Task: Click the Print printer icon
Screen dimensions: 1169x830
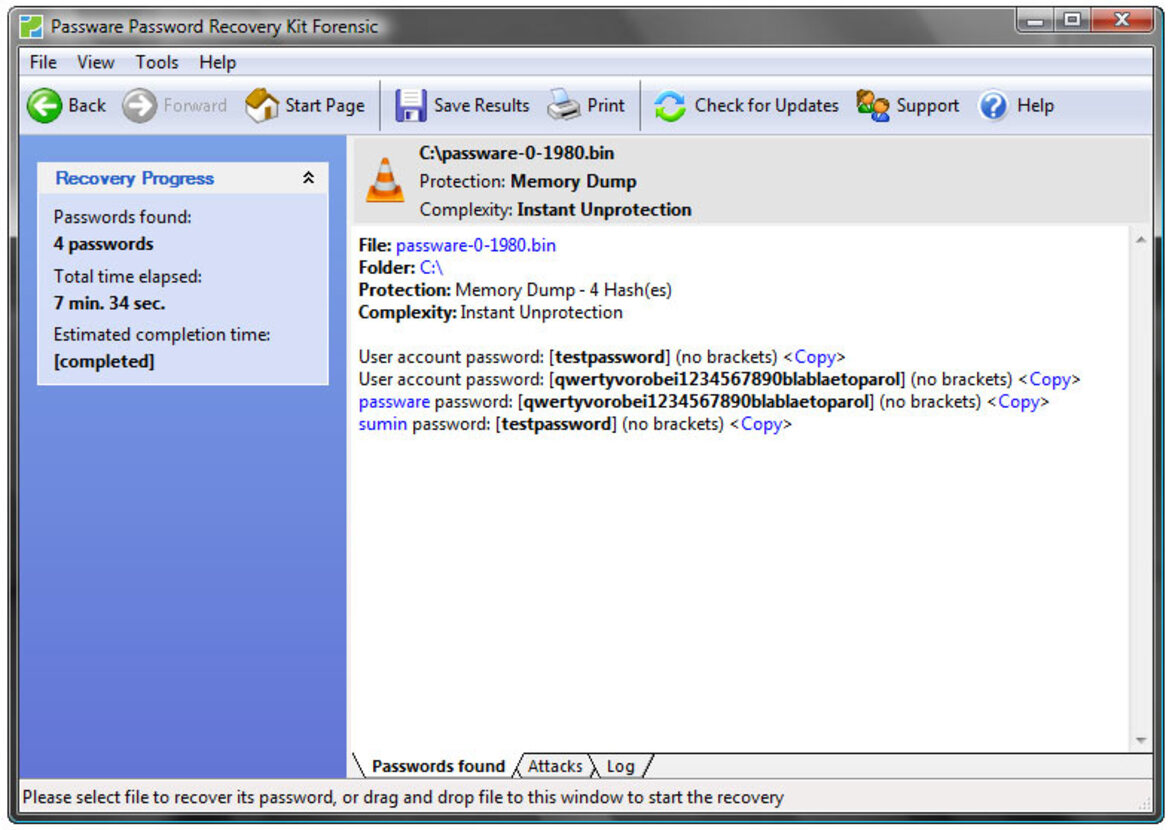Action: click(564, 105)
